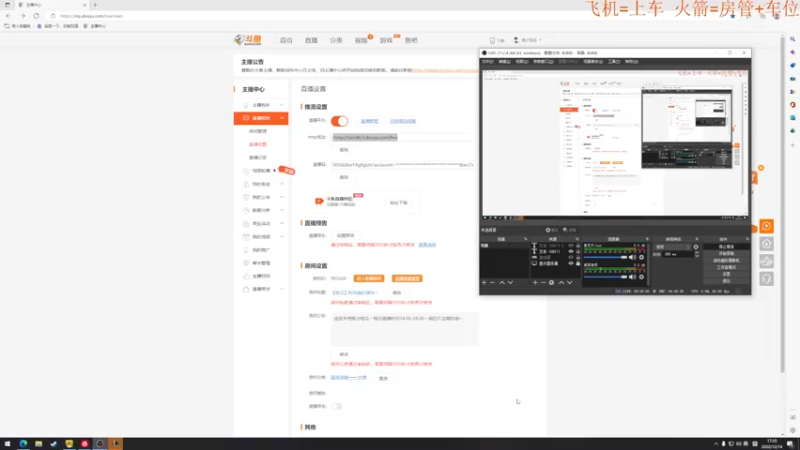The height and width of the screenshot is (450, 800).
Task: Mute the first mixer audio channel
Action: pyautogui.click(x=633, y=257)
